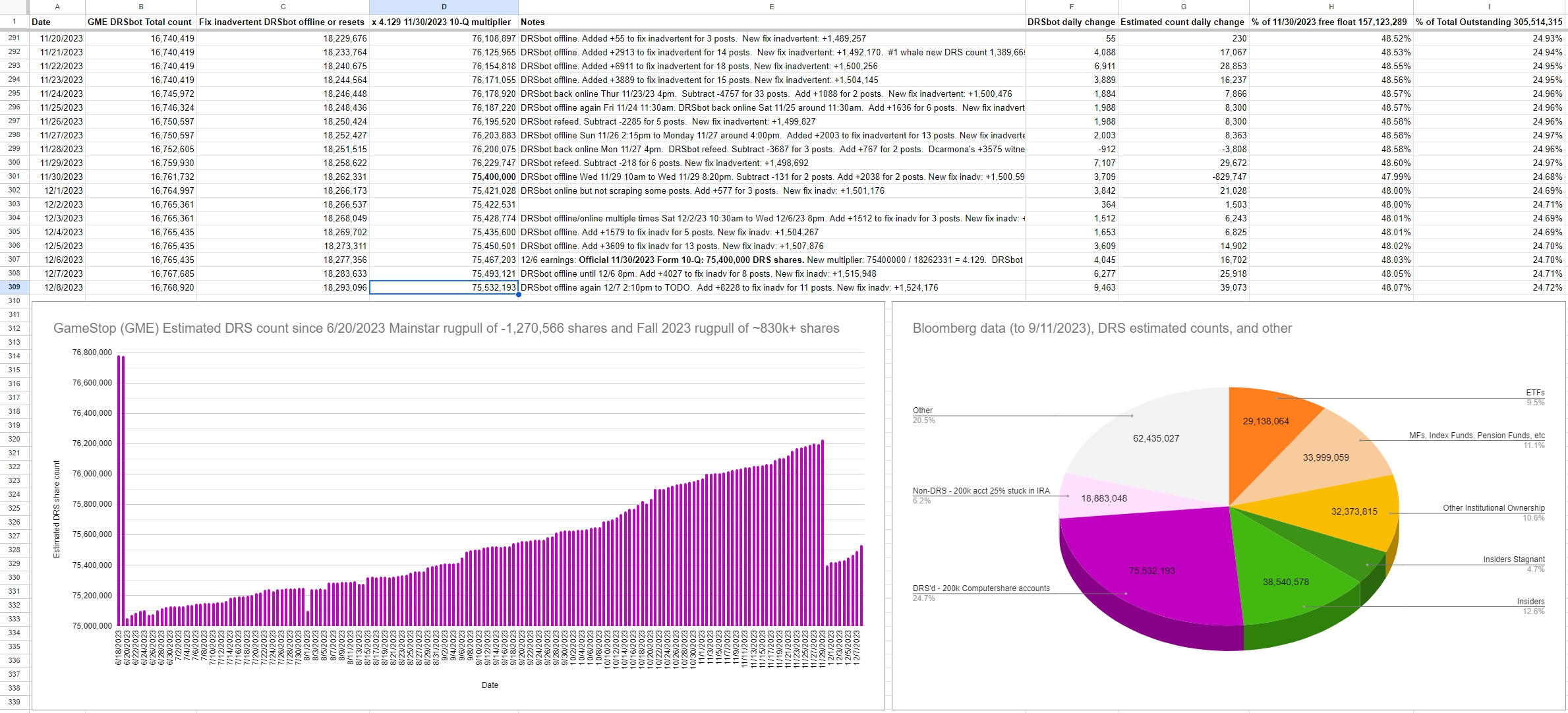The width and height of the screenshot is (1568, 713).
Task: Click the 76,800,000 y-axis label
Action: [x=92, y=353]
